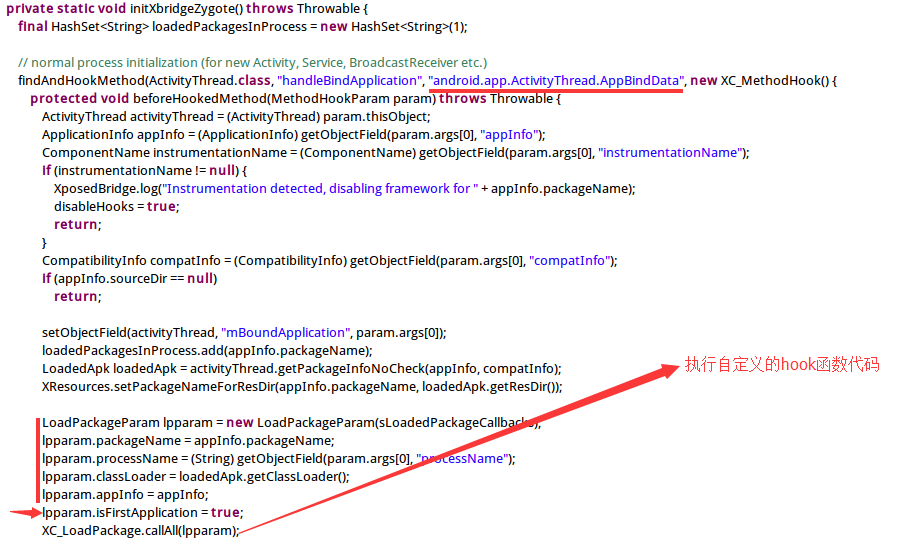
Task: Click the loadedPackagesInProcess variable declaration
Action: pyautogui.click(x=229, y=27)
